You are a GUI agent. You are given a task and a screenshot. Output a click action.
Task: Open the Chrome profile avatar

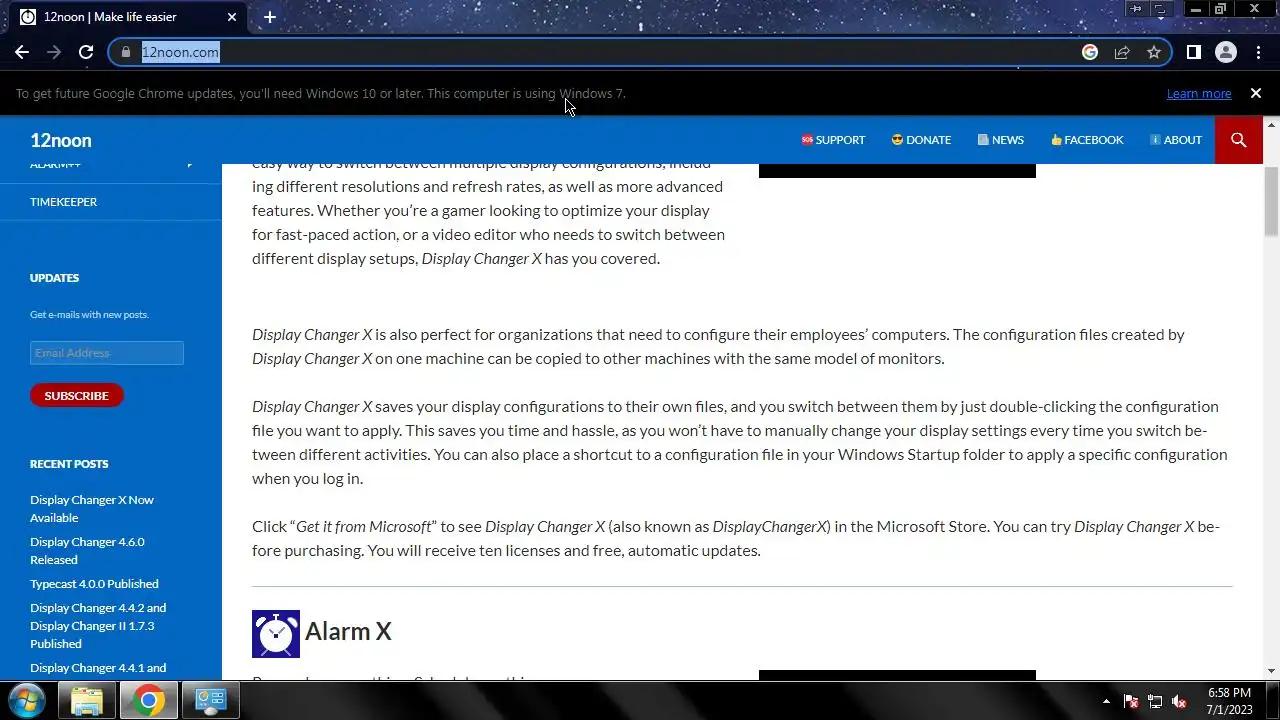point(1226,52)
